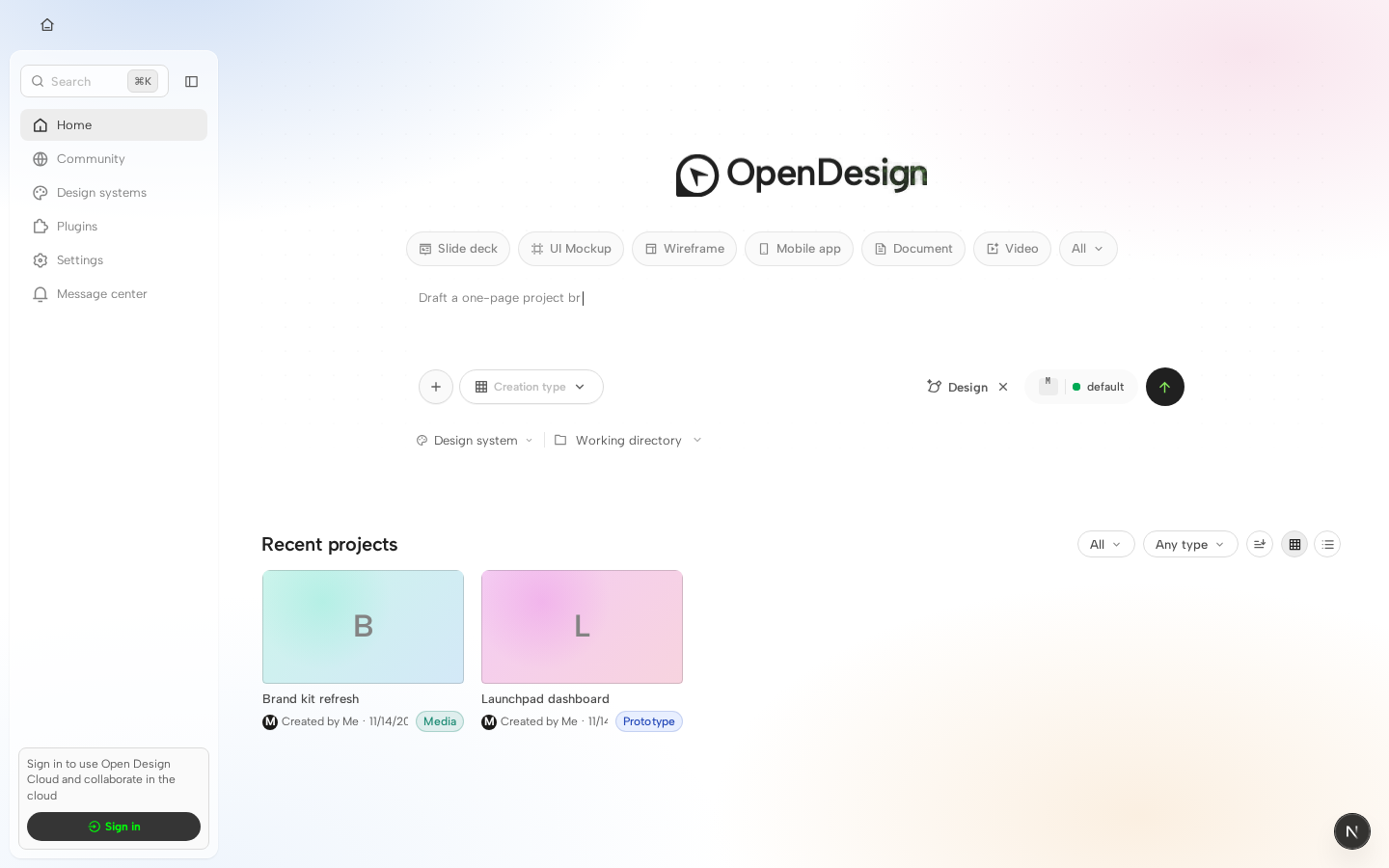Screen dimensions: 1389x868
Task: Open the Design system dropdown
Action: pyautogui.click(x=475, y=441)
